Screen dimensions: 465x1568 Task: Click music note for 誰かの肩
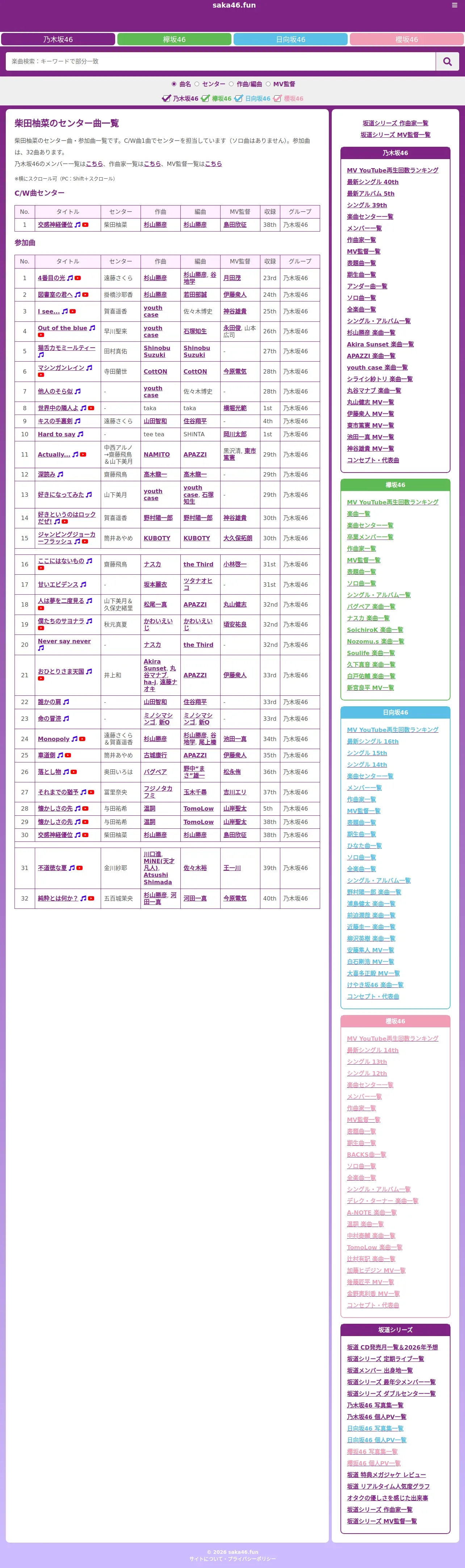coord(66,702)
